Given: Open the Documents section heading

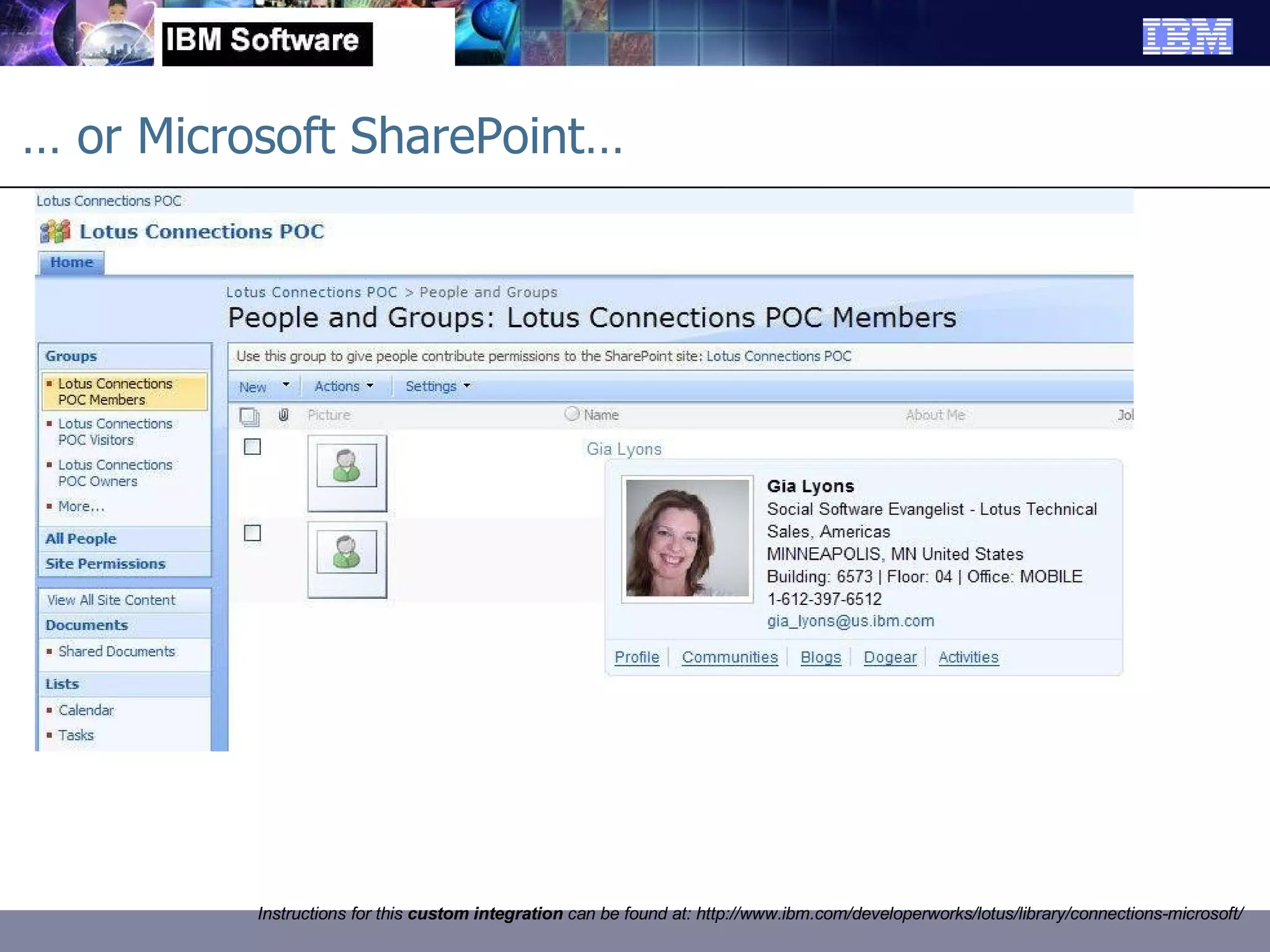Looking at the screenshot, I should point(87,625).
